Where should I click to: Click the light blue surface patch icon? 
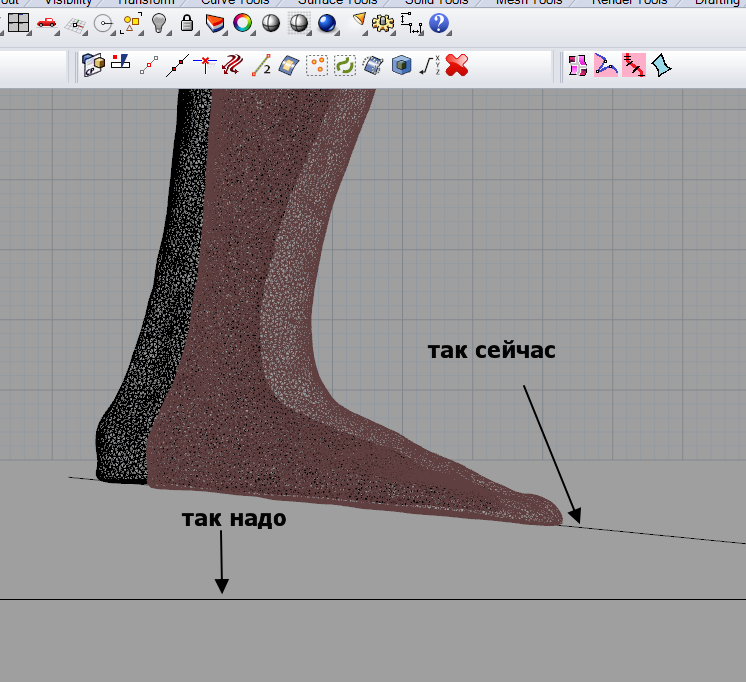[x=290, y=66]
